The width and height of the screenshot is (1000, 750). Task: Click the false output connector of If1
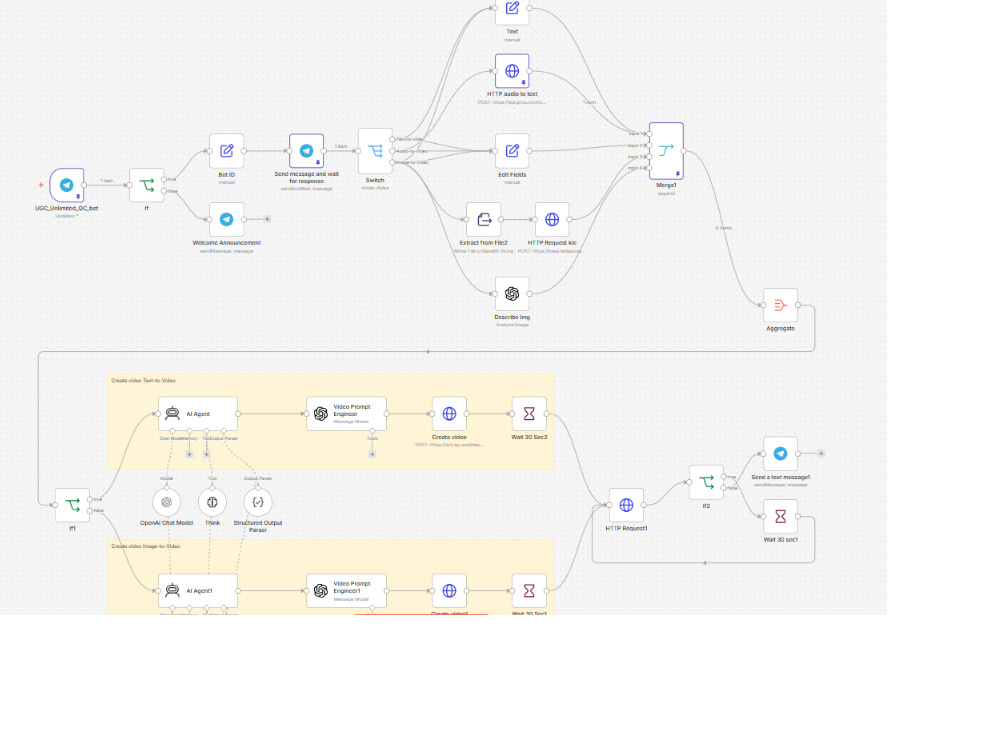(90, 511)
